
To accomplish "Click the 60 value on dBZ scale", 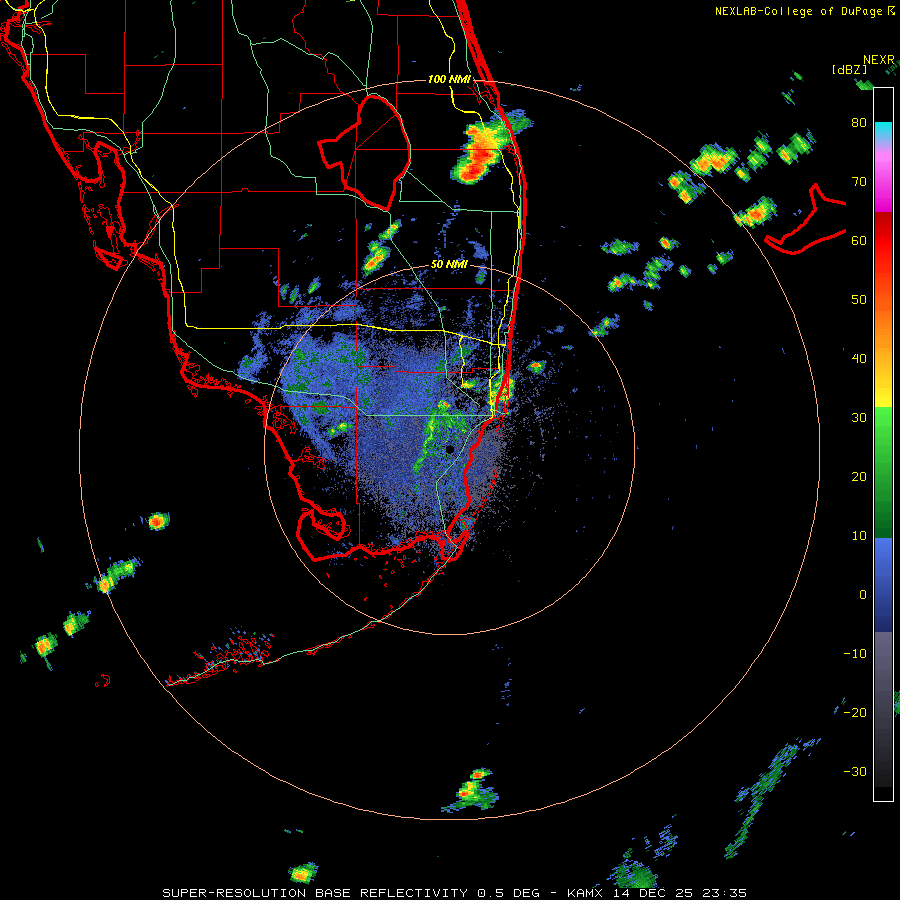I will click(859, 240).
